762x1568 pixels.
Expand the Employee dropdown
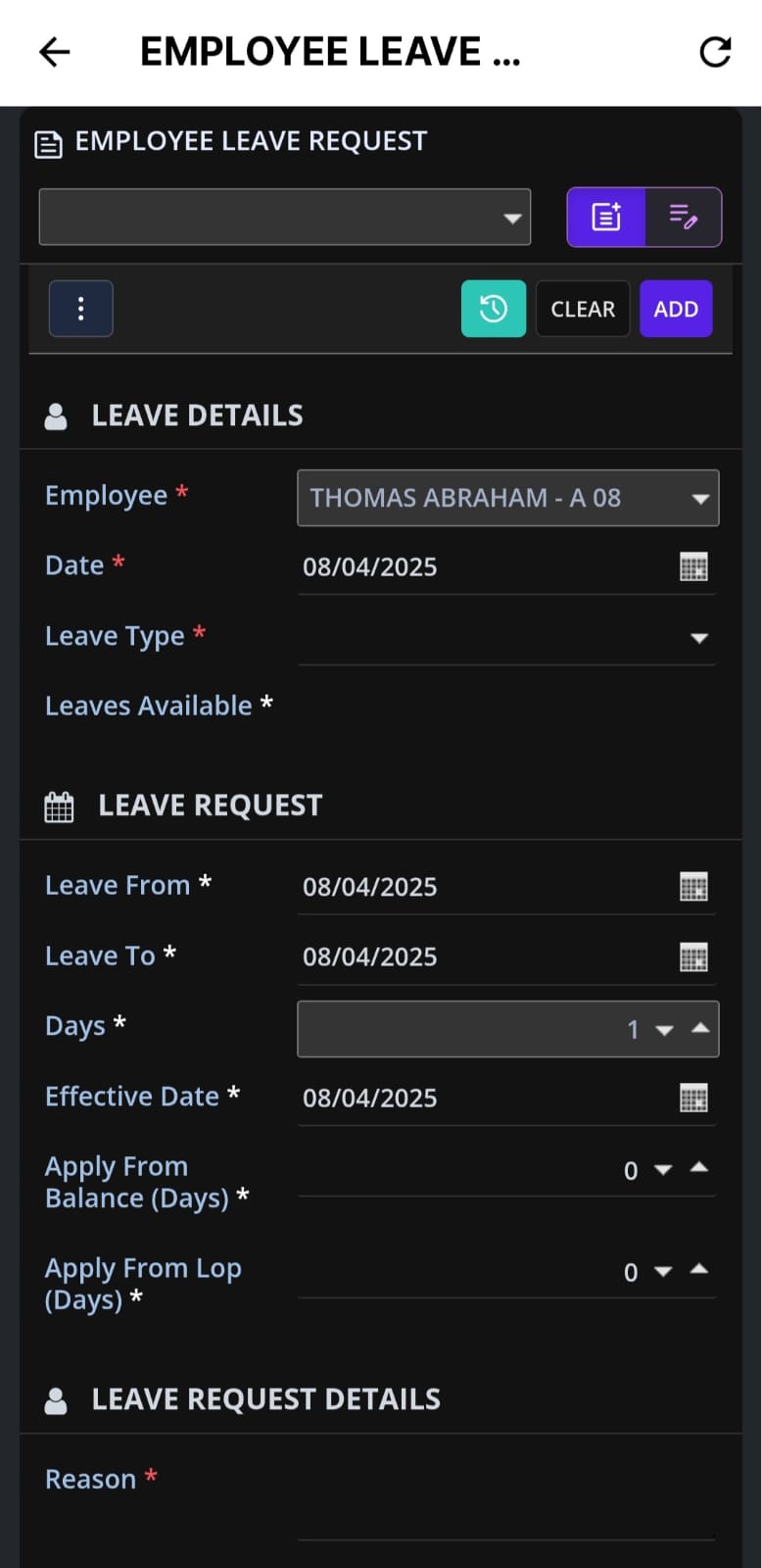tap(700, 499)
